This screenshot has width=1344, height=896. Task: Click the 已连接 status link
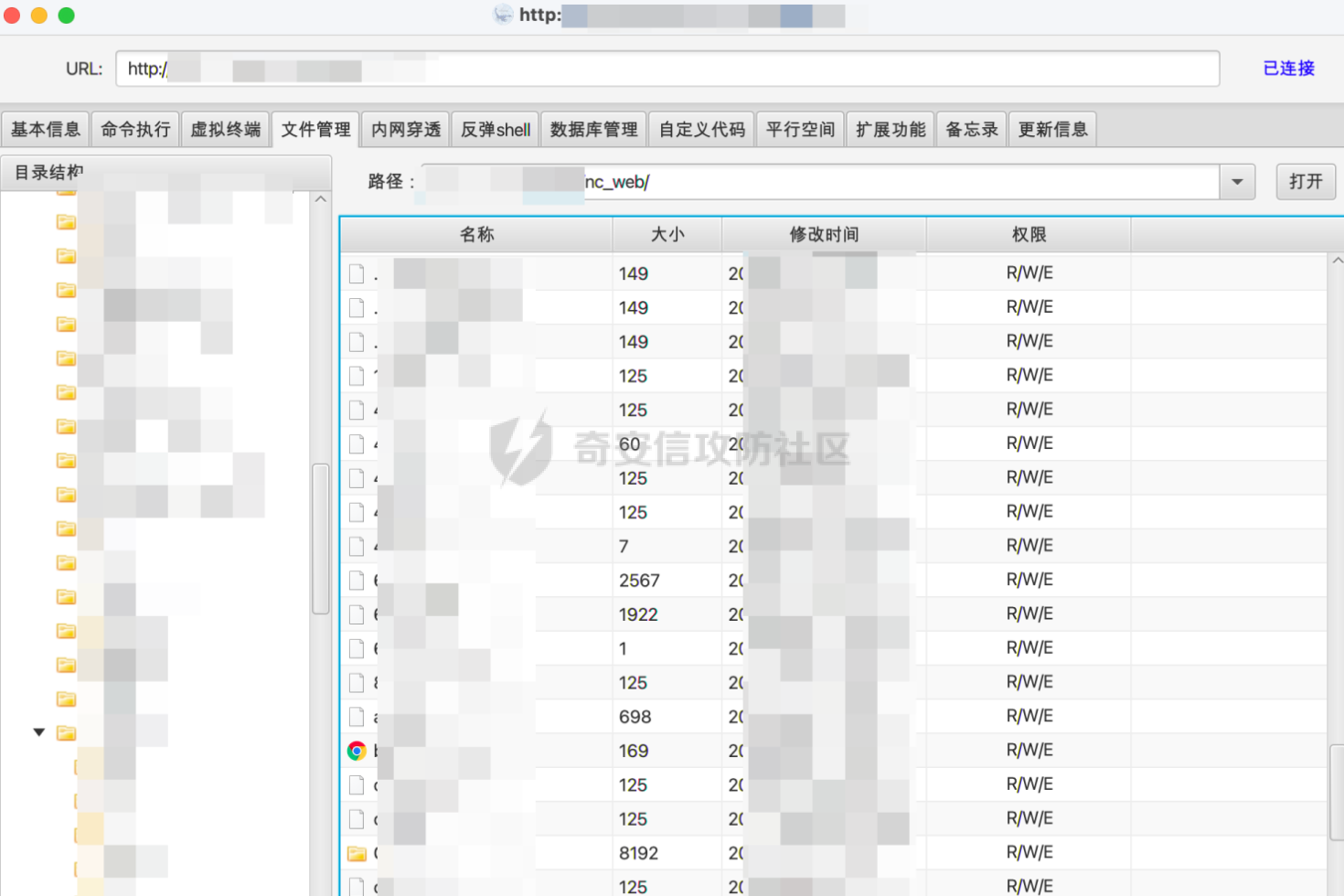pos(1288,69)
